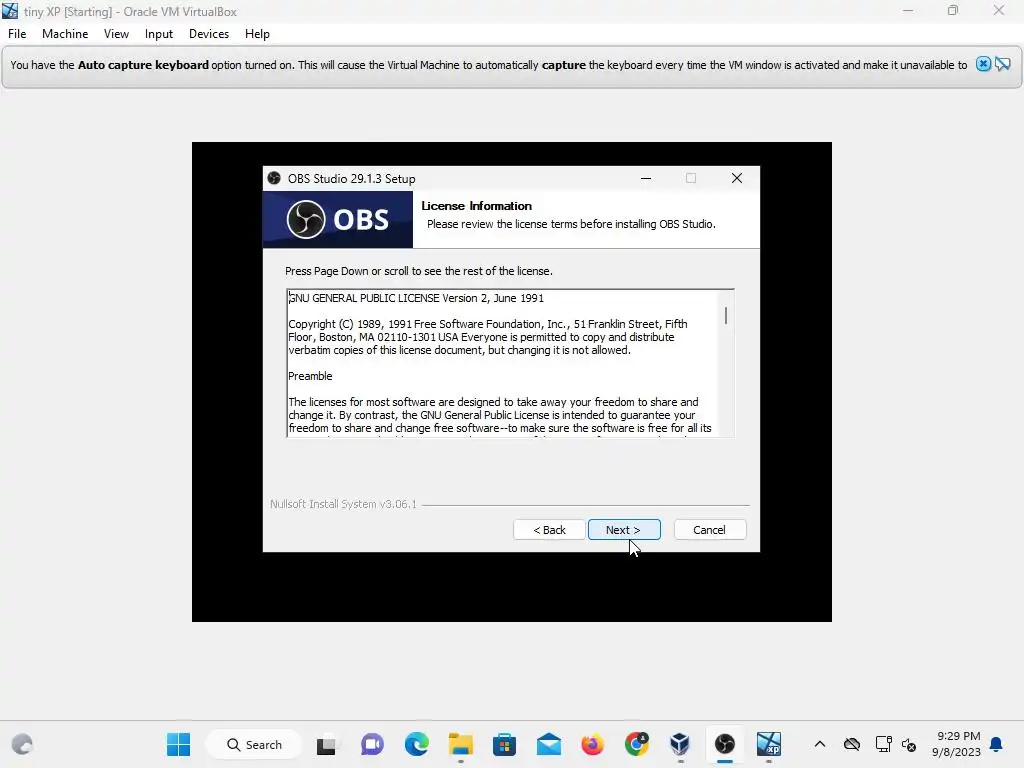Open Microsoft Store from the taskbar
1024x768 pixels.
pos(504,744)
